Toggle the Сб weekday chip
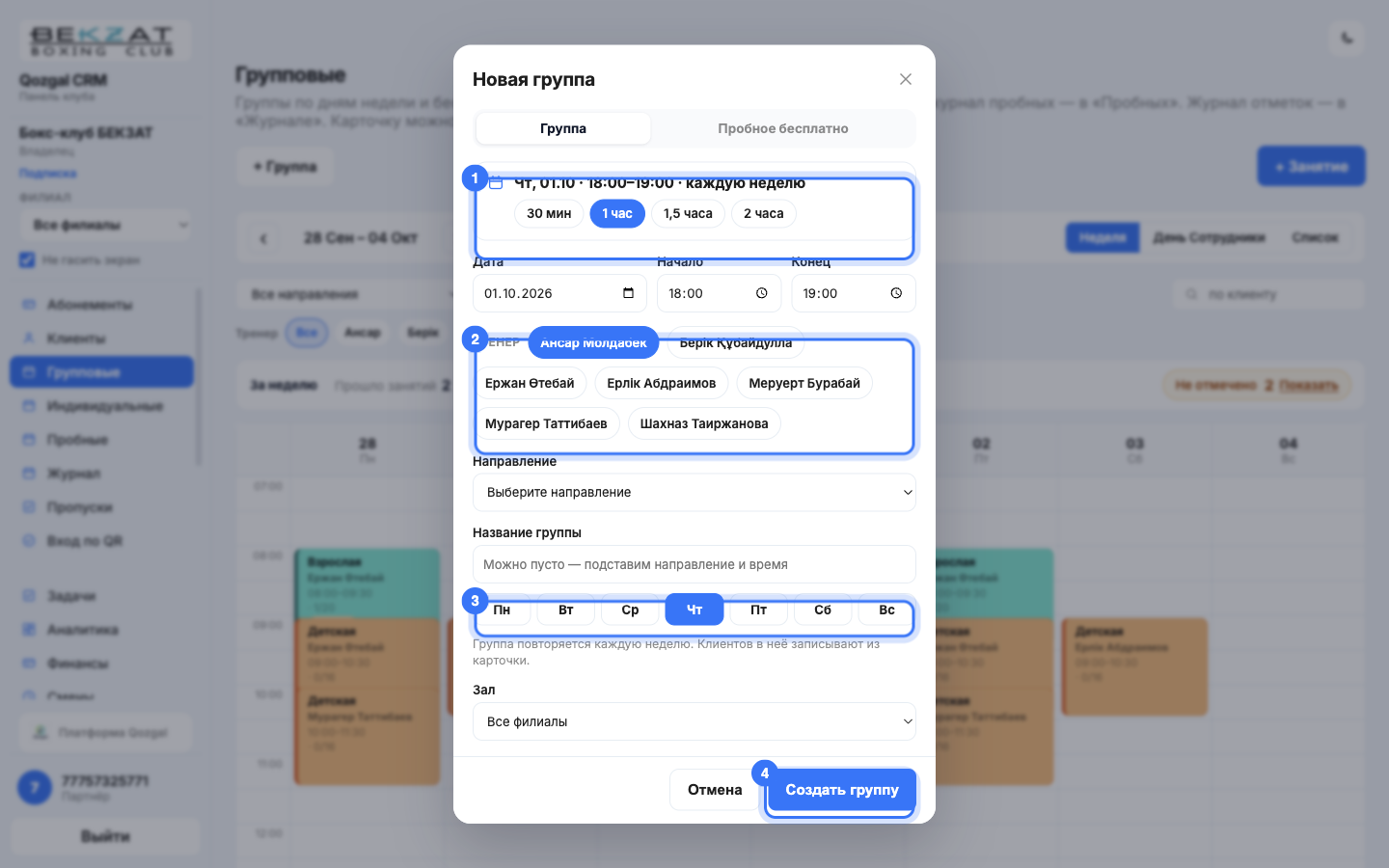The width and height of the screenshot is (1389, 868). [823, 610]
